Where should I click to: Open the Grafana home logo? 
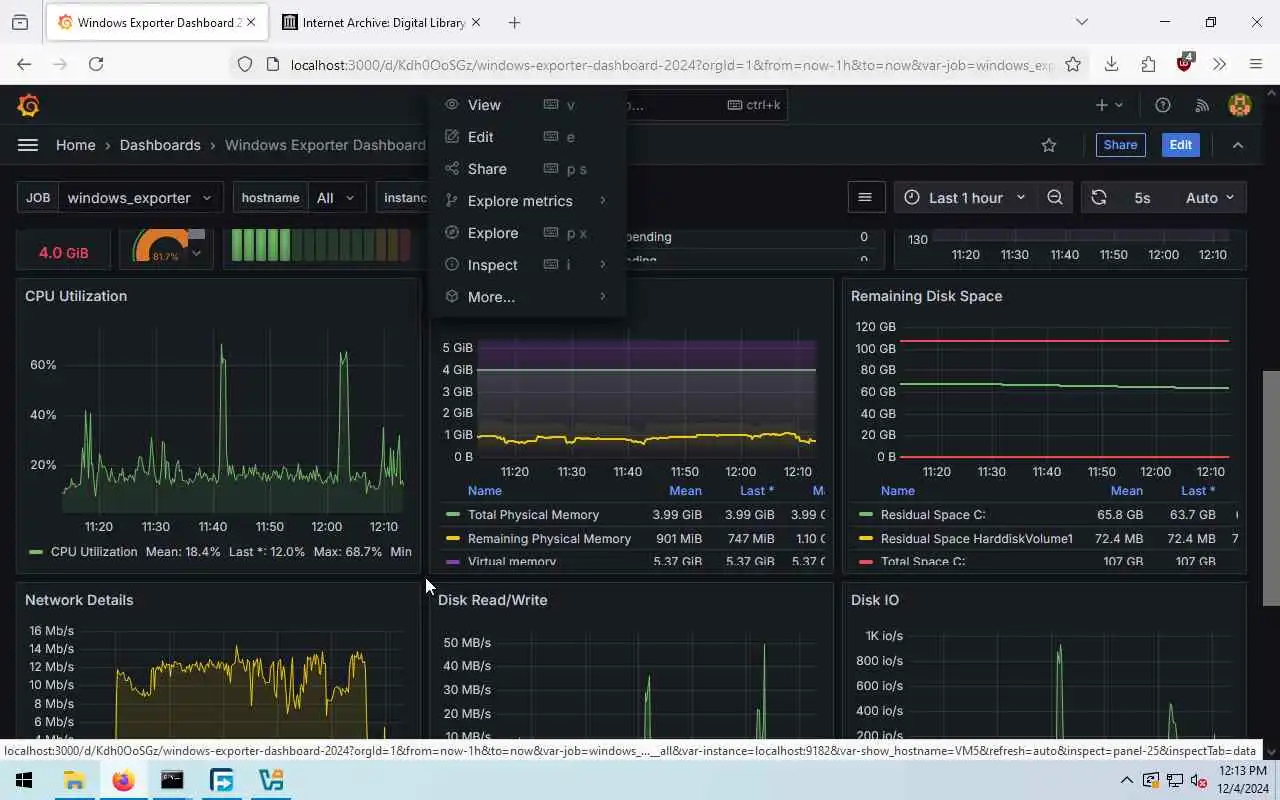point(29,105)
